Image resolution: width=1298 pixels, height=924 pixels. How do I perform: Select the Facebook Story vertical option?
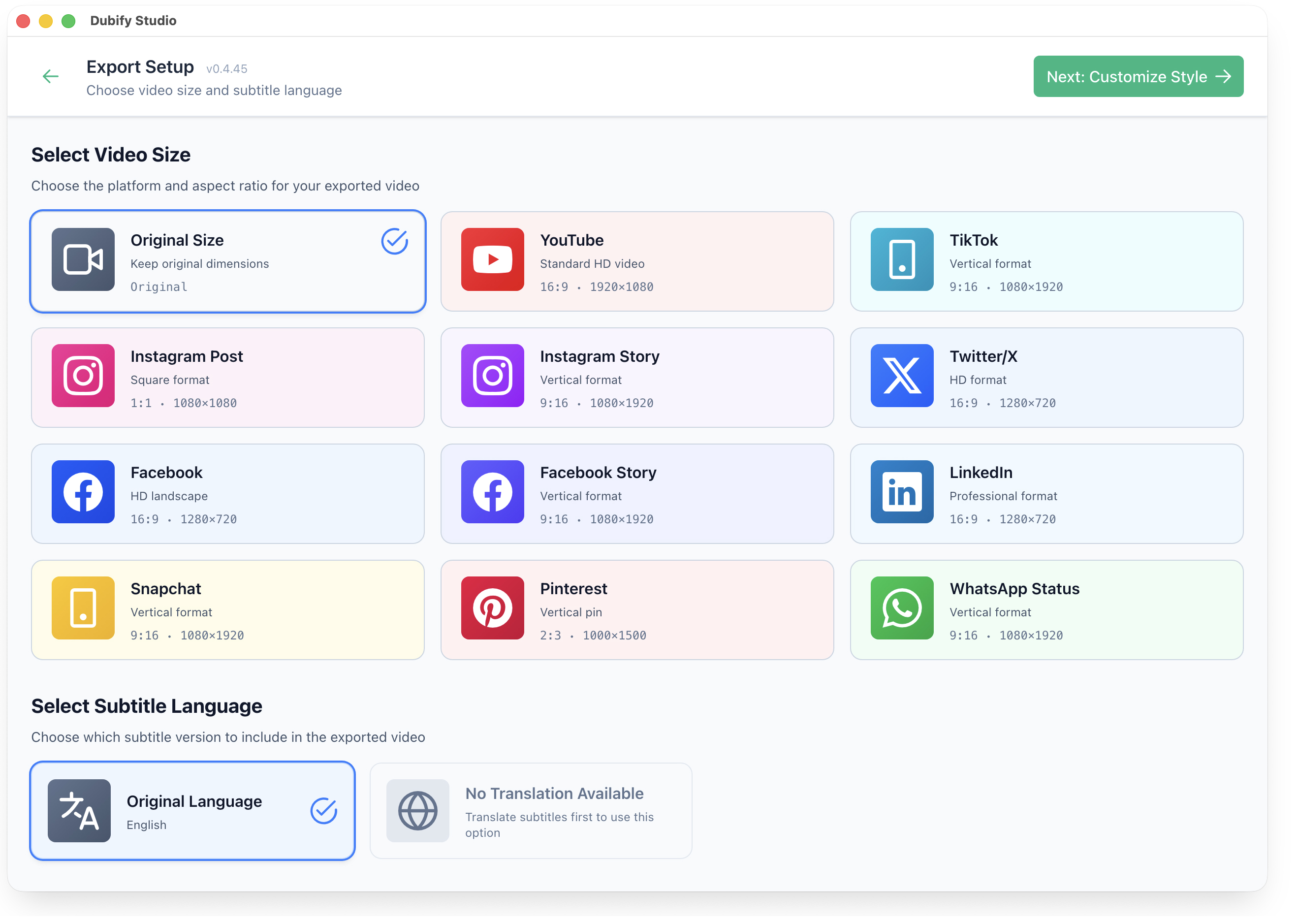637,494
